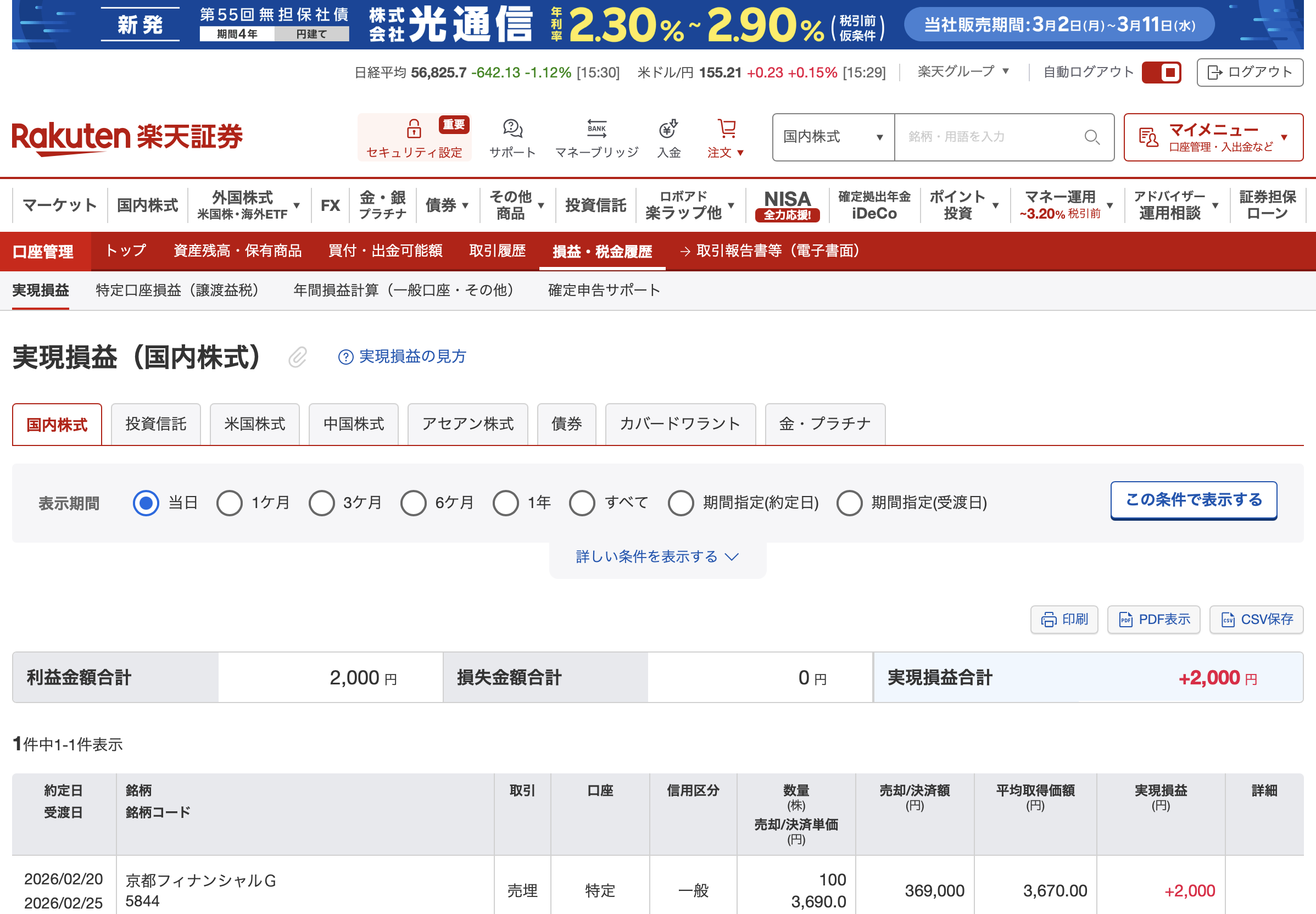The width and height of the screenshot is (1316, 914).
Task: Open 実現損益の見方 help link
Action: pyautogui.click(x=402, y=357)
